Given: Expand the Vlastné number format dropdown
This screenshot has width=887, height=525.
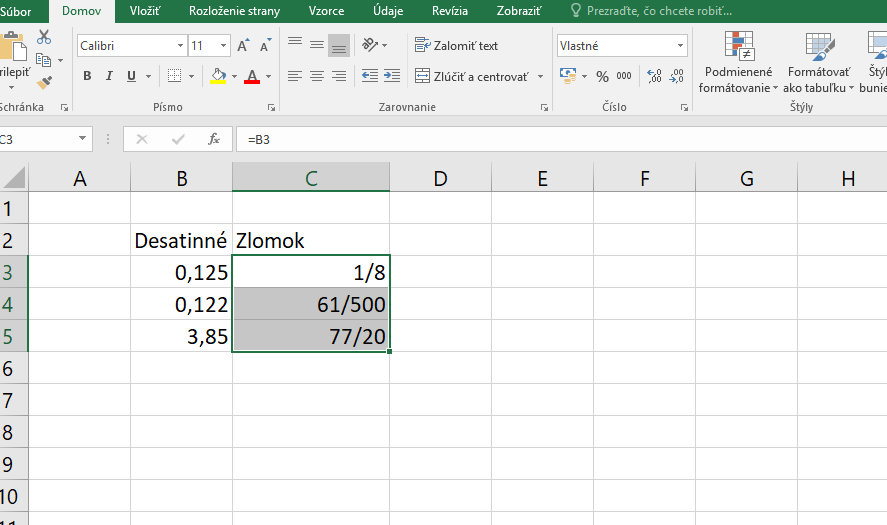Looking at the screenshot, I should [x=681, y=46].
